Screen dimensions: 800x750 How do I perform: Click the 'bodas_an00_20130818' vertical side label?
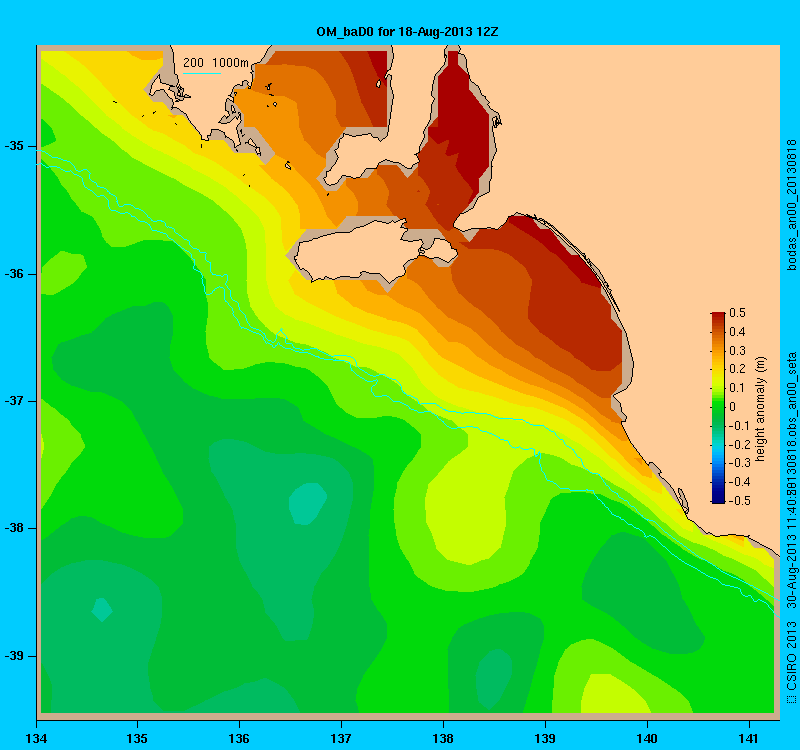click(791, 205)
